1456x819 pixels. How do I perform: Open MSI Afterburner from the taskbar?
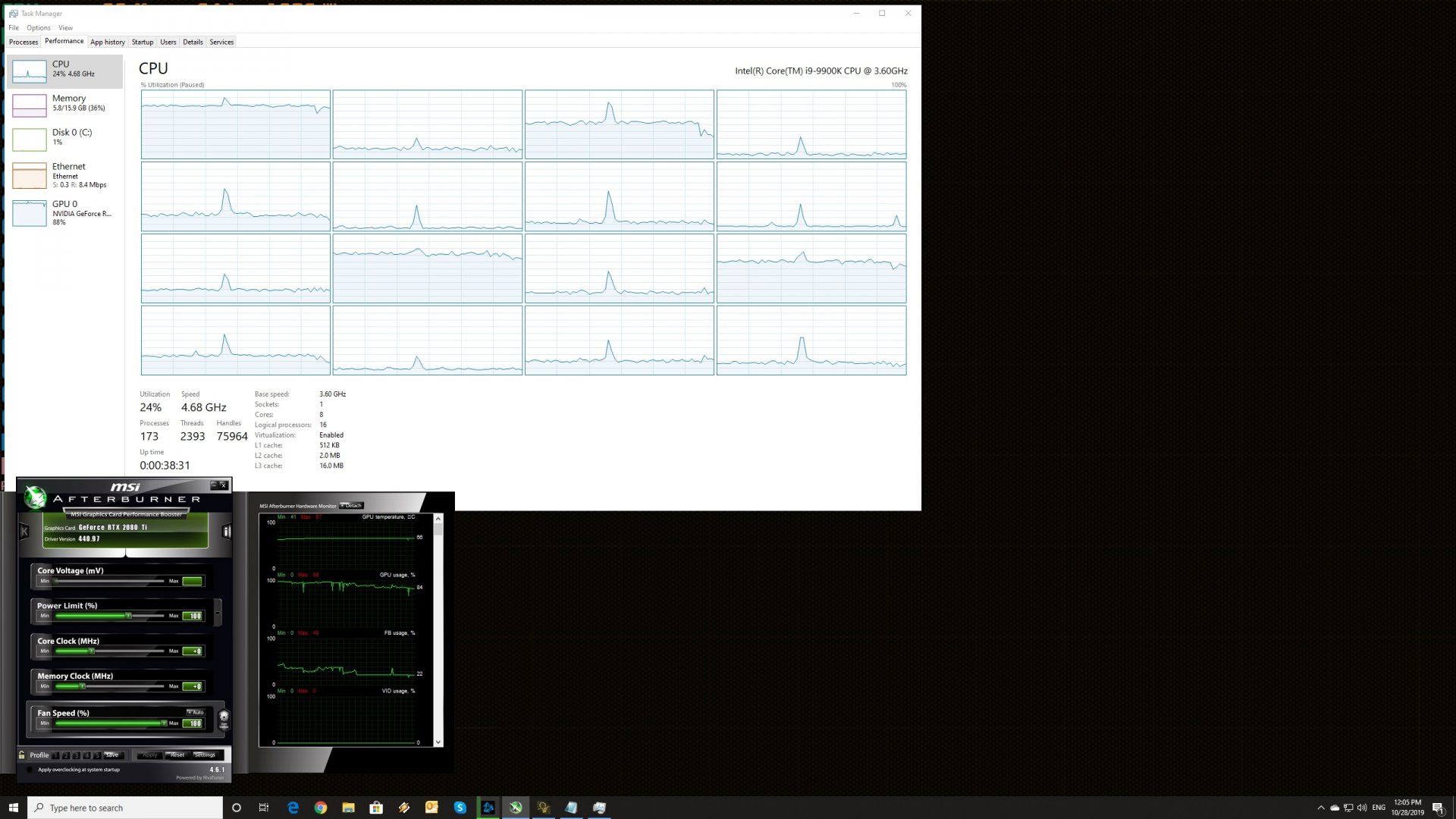[516, 808]
